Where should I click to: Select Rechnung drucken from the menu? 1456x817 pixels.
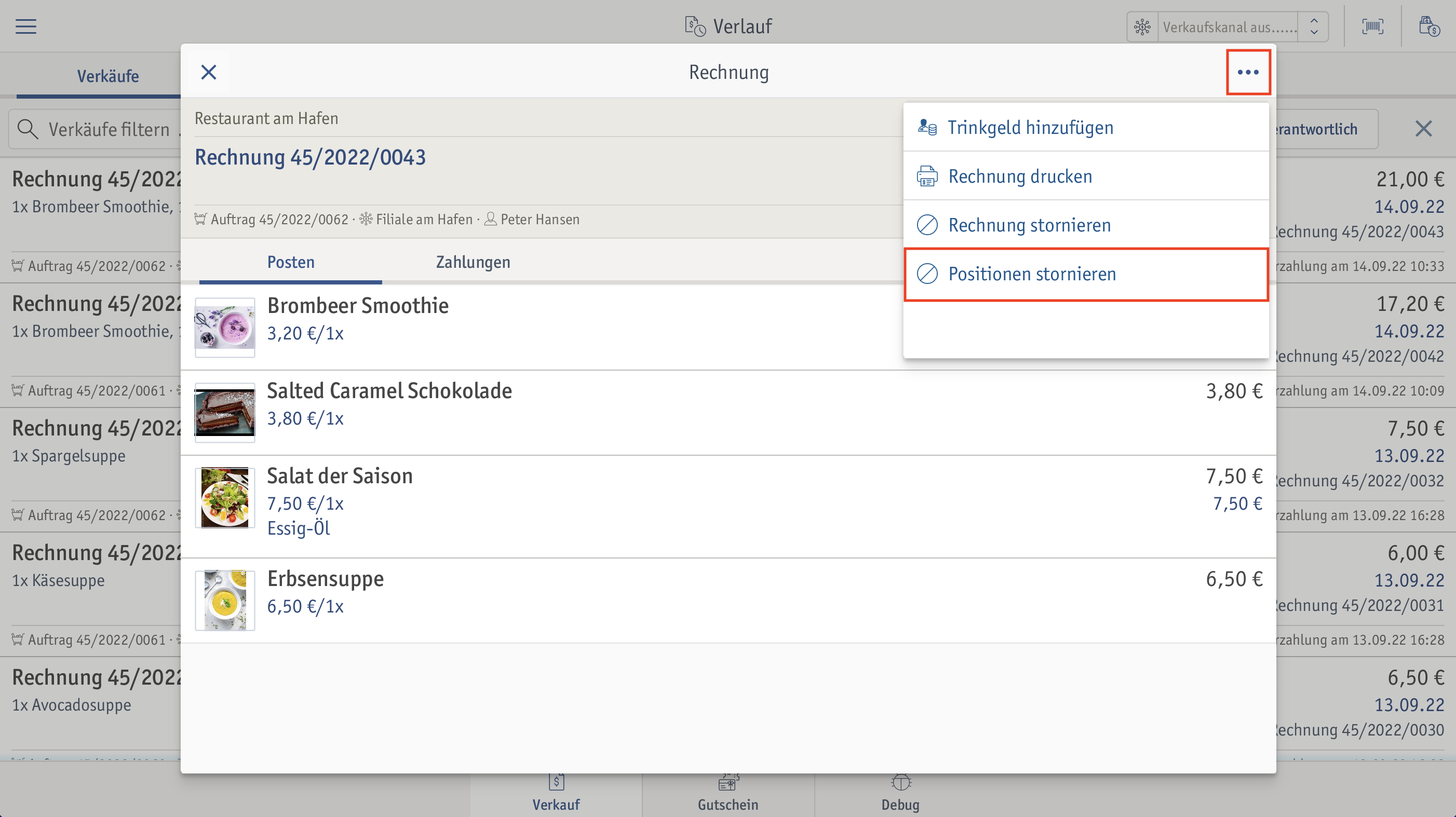[x=1086, y=176]
